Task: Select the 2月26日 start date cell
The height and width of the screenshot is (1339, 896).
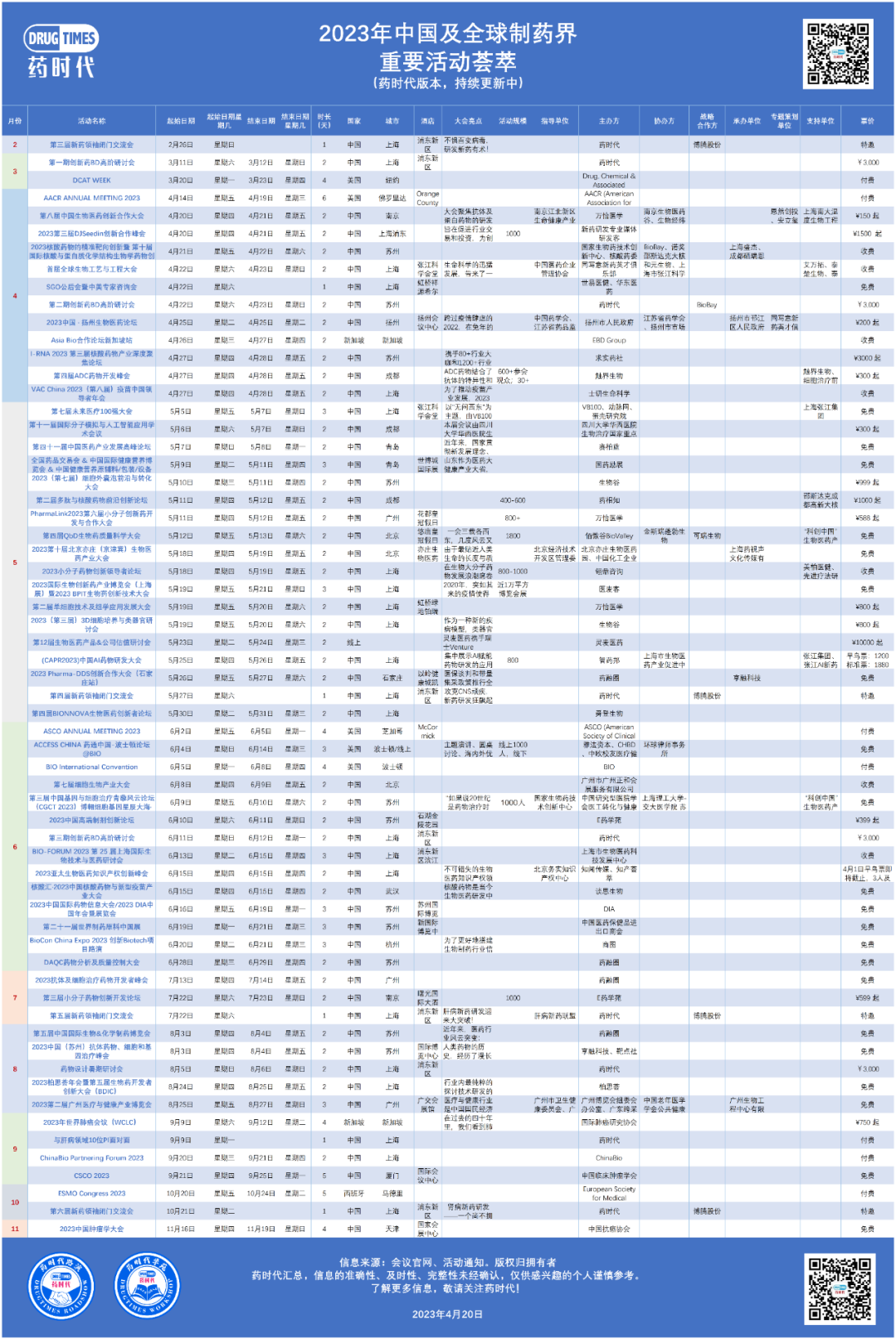Action: point(180,144)
